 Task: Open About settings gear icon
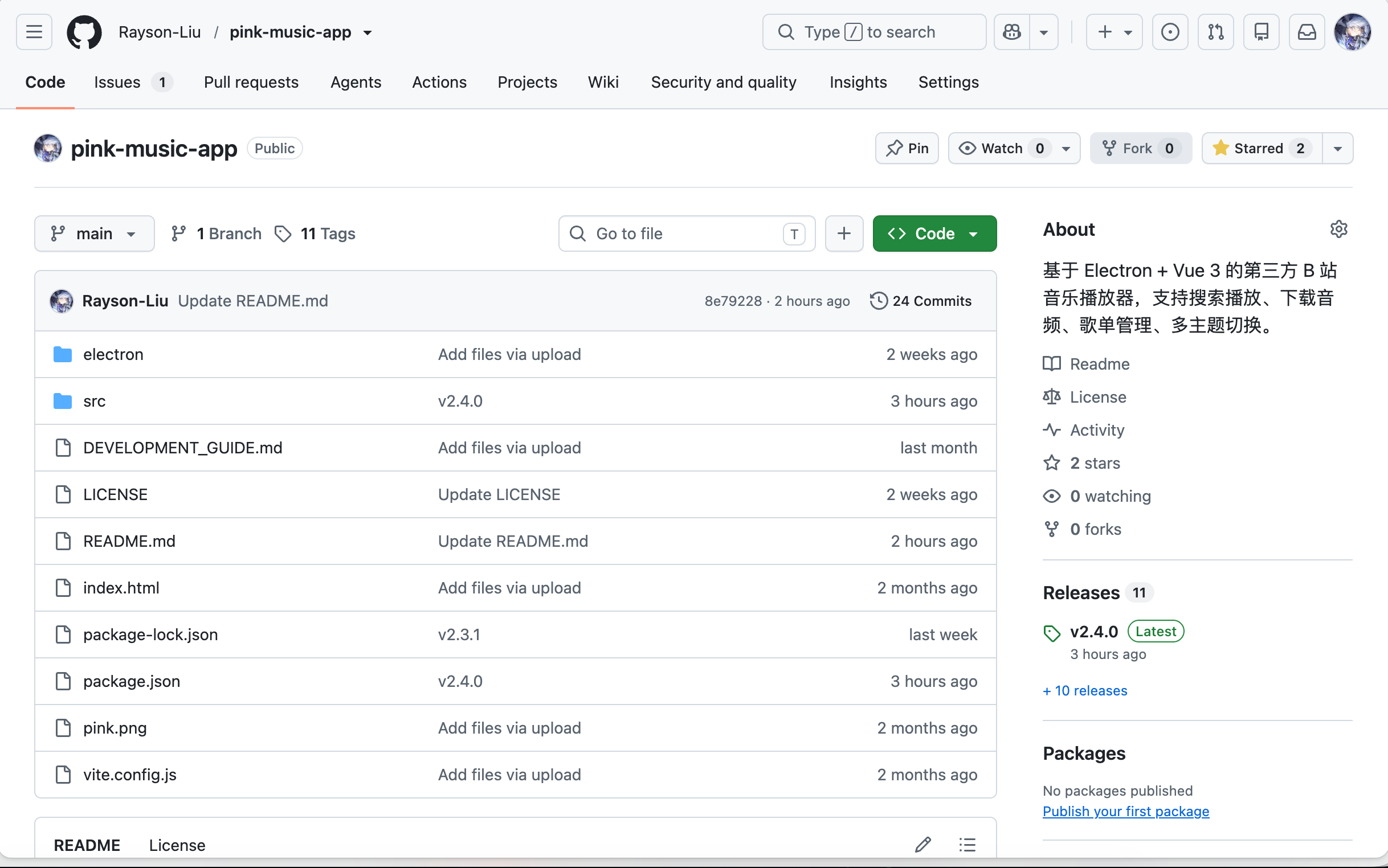pyautogui.click(x=1338, y=229)
